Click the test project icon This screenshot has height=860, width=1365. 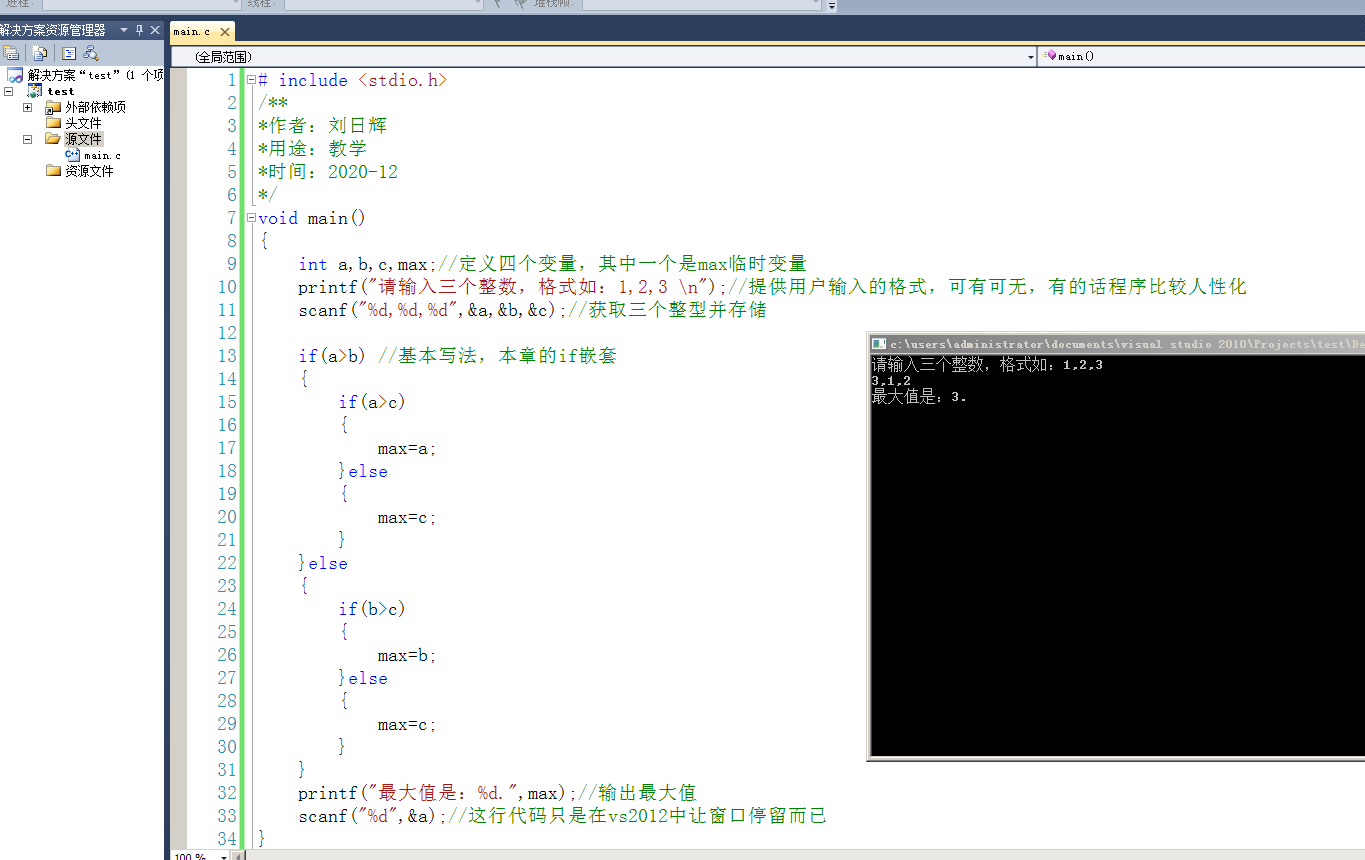click(x=35, y=91)
